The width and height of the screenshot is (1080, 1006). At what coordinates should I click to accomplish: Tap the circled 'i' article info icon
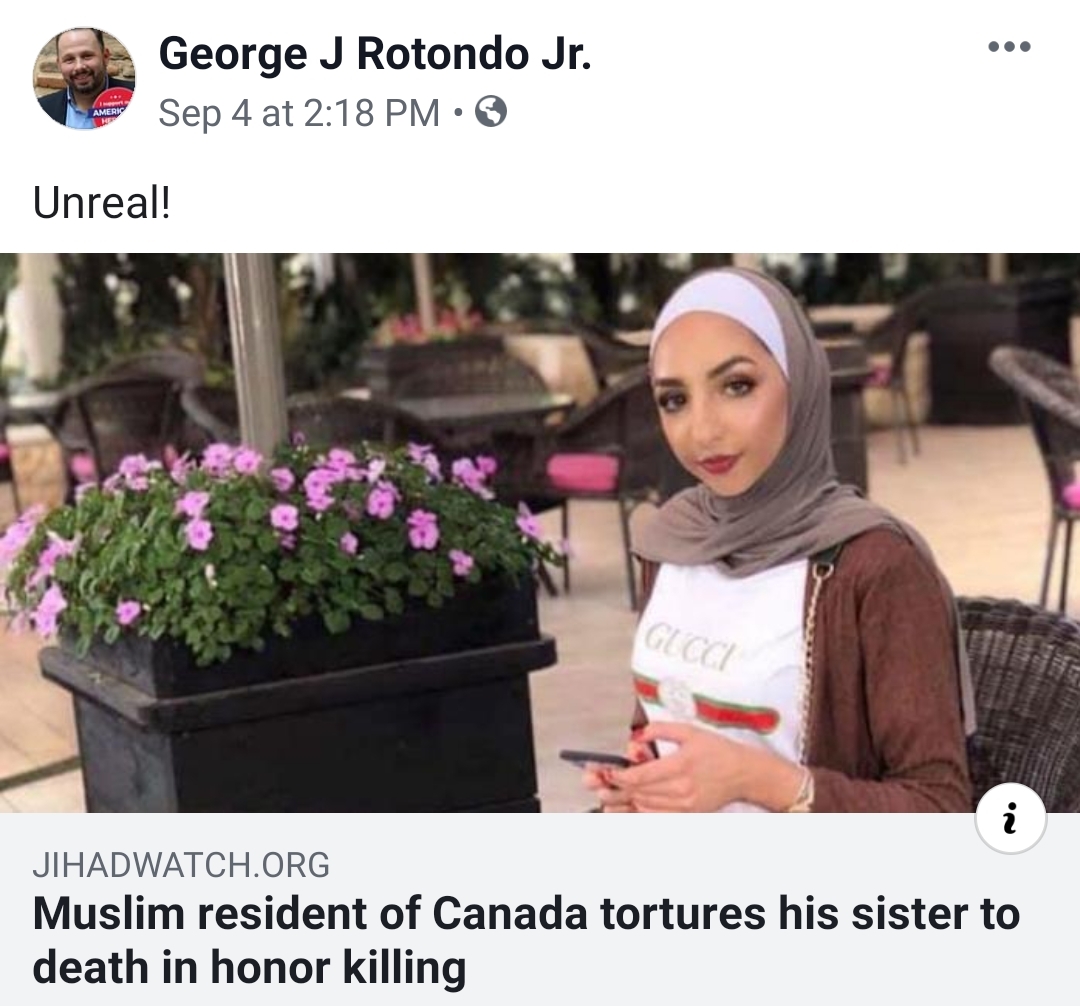1010,818
